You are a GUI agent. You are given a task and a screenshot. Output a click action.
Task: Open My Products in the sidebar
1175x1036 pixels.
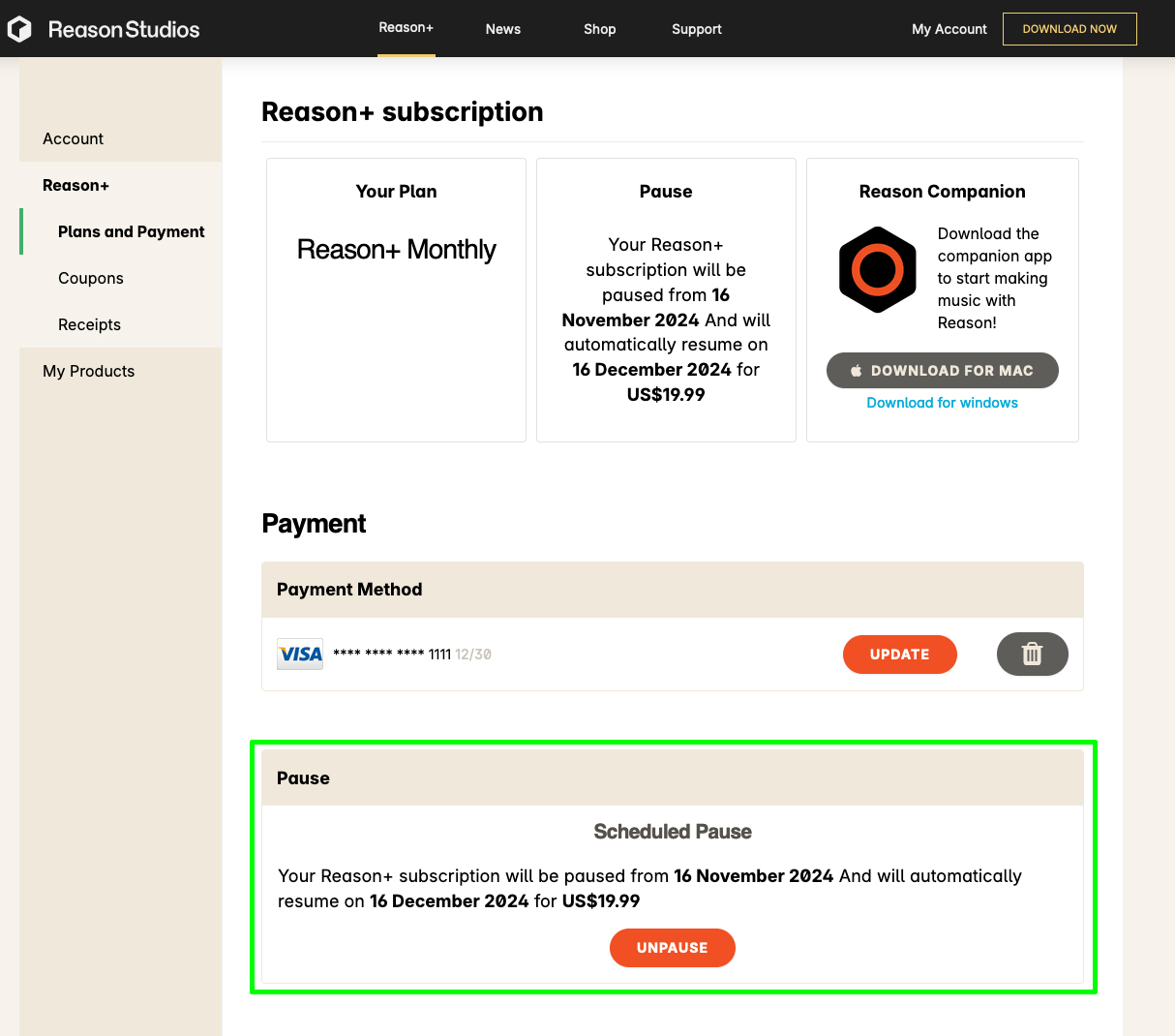[89, 371]
